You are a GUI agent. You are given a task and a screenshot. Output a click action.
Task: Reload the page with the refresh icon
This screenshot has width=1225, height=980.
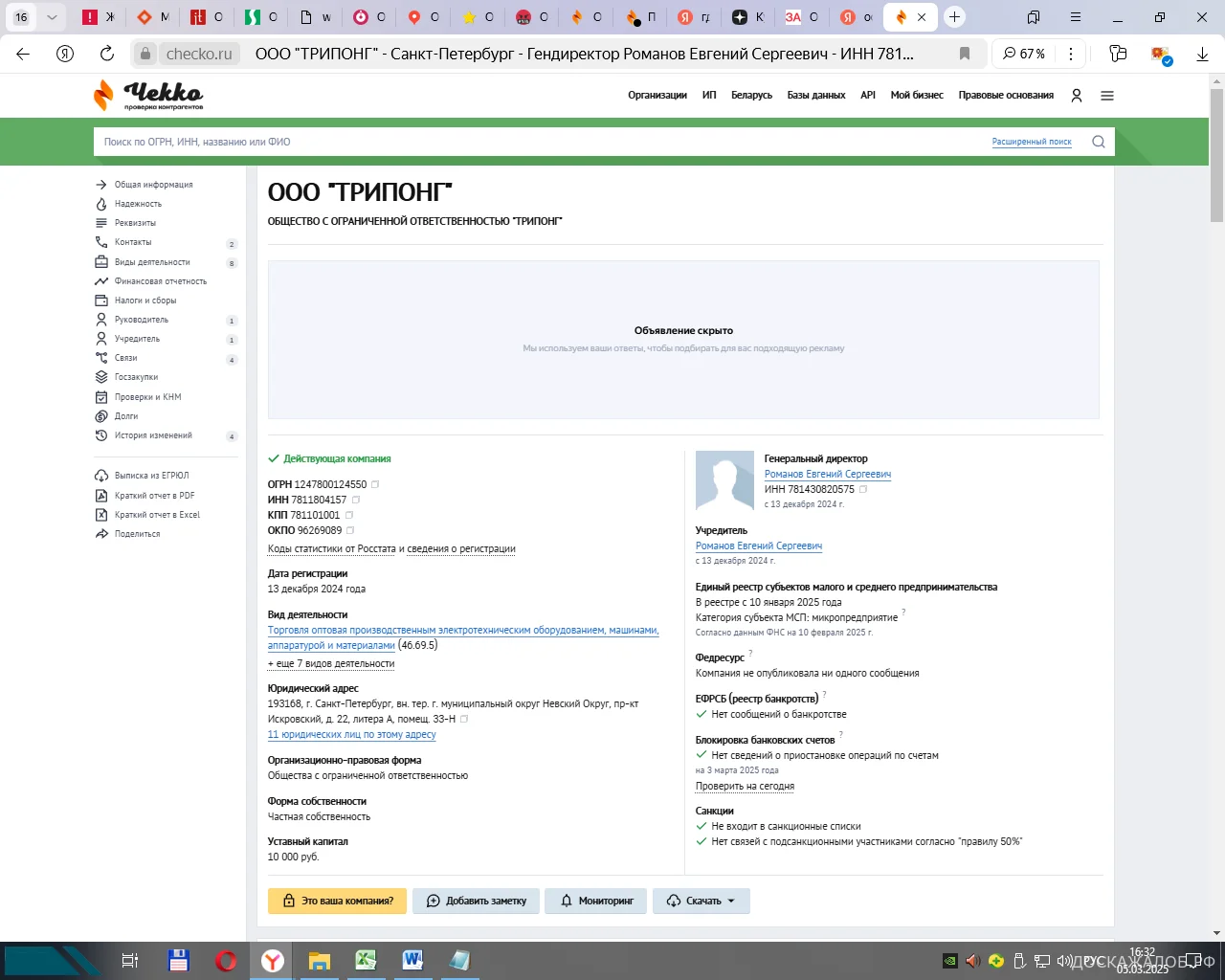tap(107, 54)
